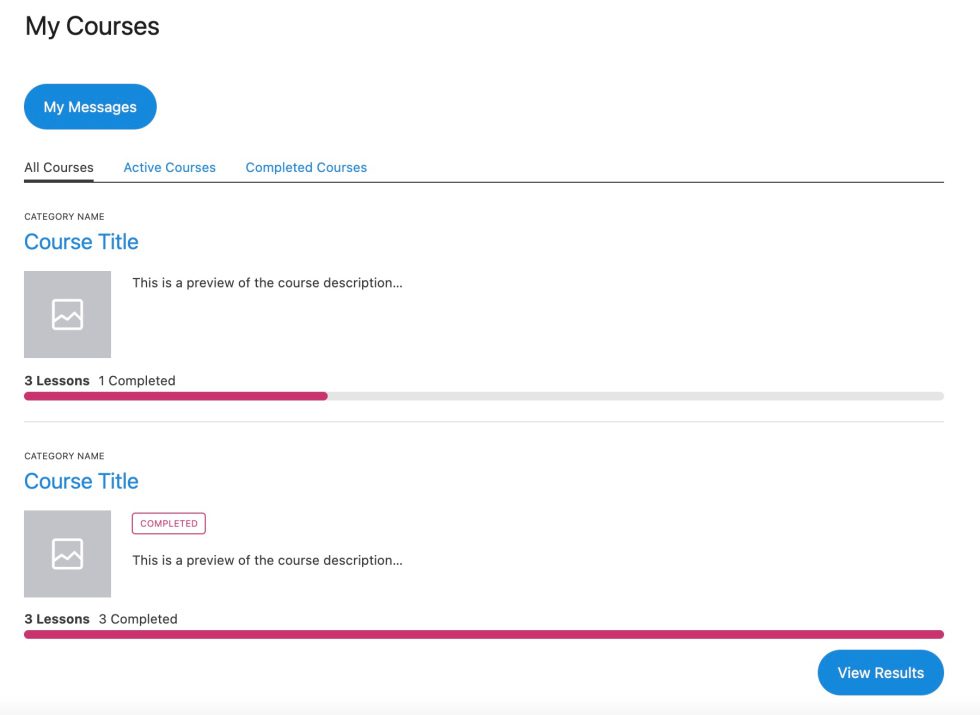Click the completed course's description preview text
Image resolution: width=980 pixels, height=715 pixels.
268,561
